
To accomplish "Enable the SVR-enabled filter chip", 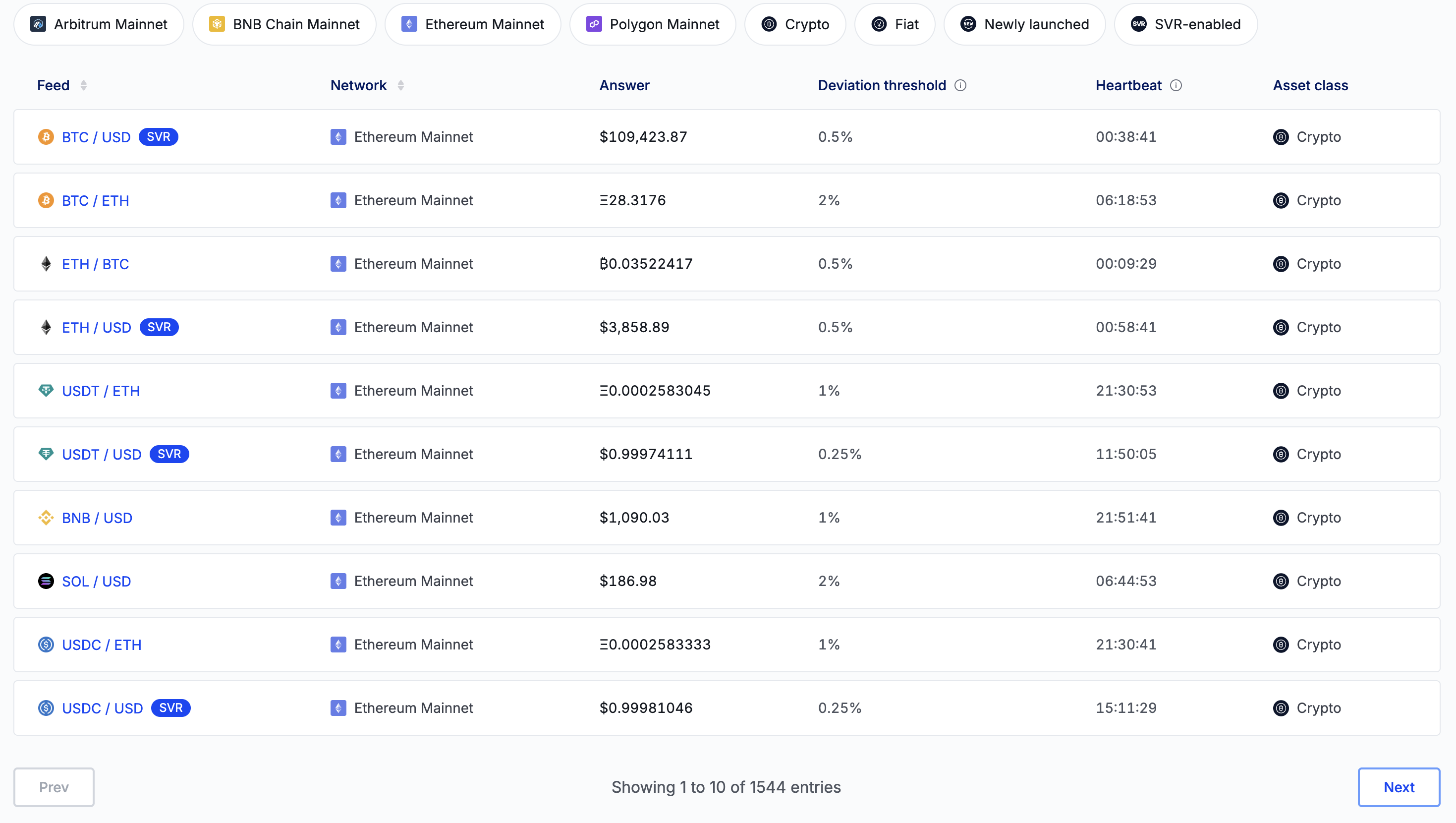I will click(x=1185, y=24).
